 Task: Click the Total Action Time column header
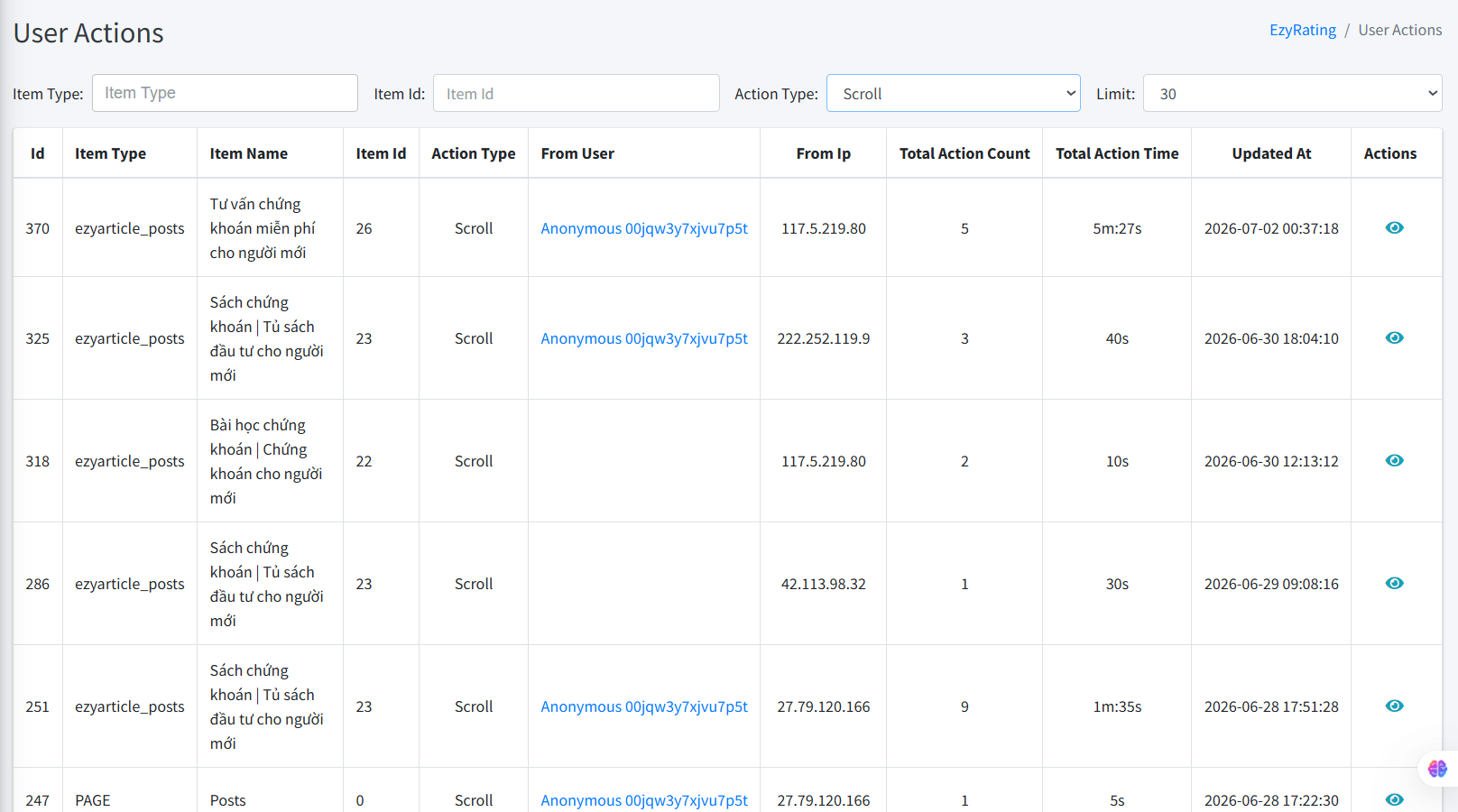1117,153
